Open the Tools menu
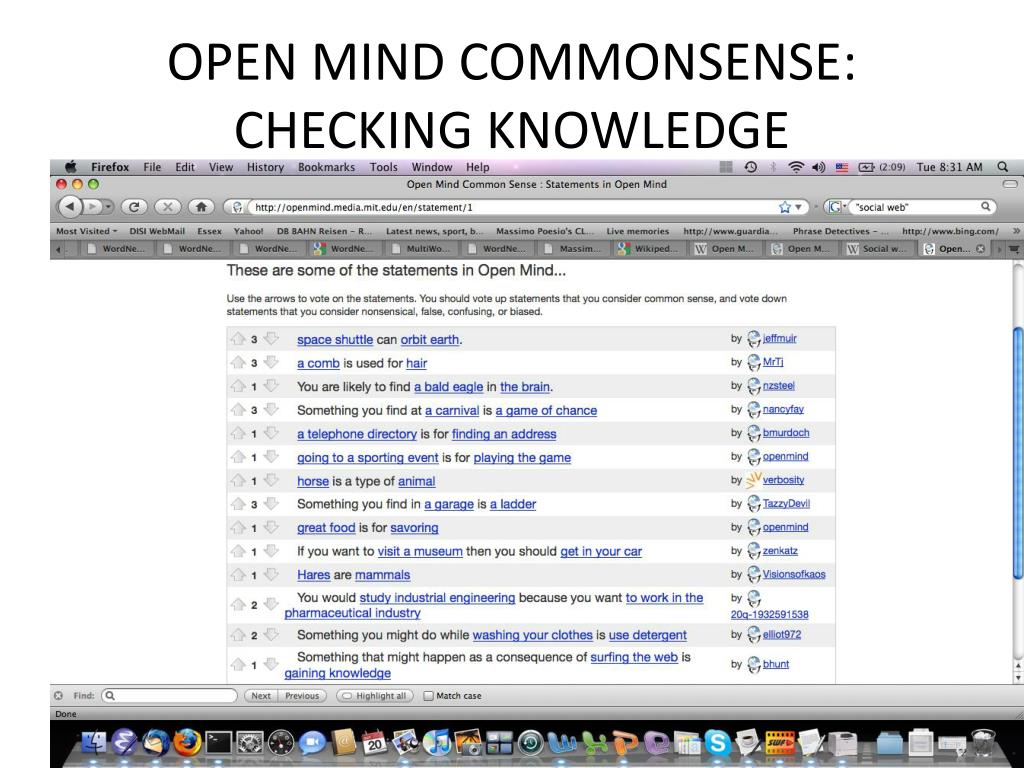 tap(383, 167)
